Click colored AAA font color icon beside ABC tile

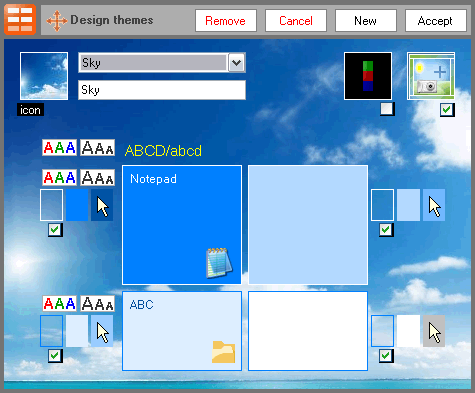(x=59, y=304)
